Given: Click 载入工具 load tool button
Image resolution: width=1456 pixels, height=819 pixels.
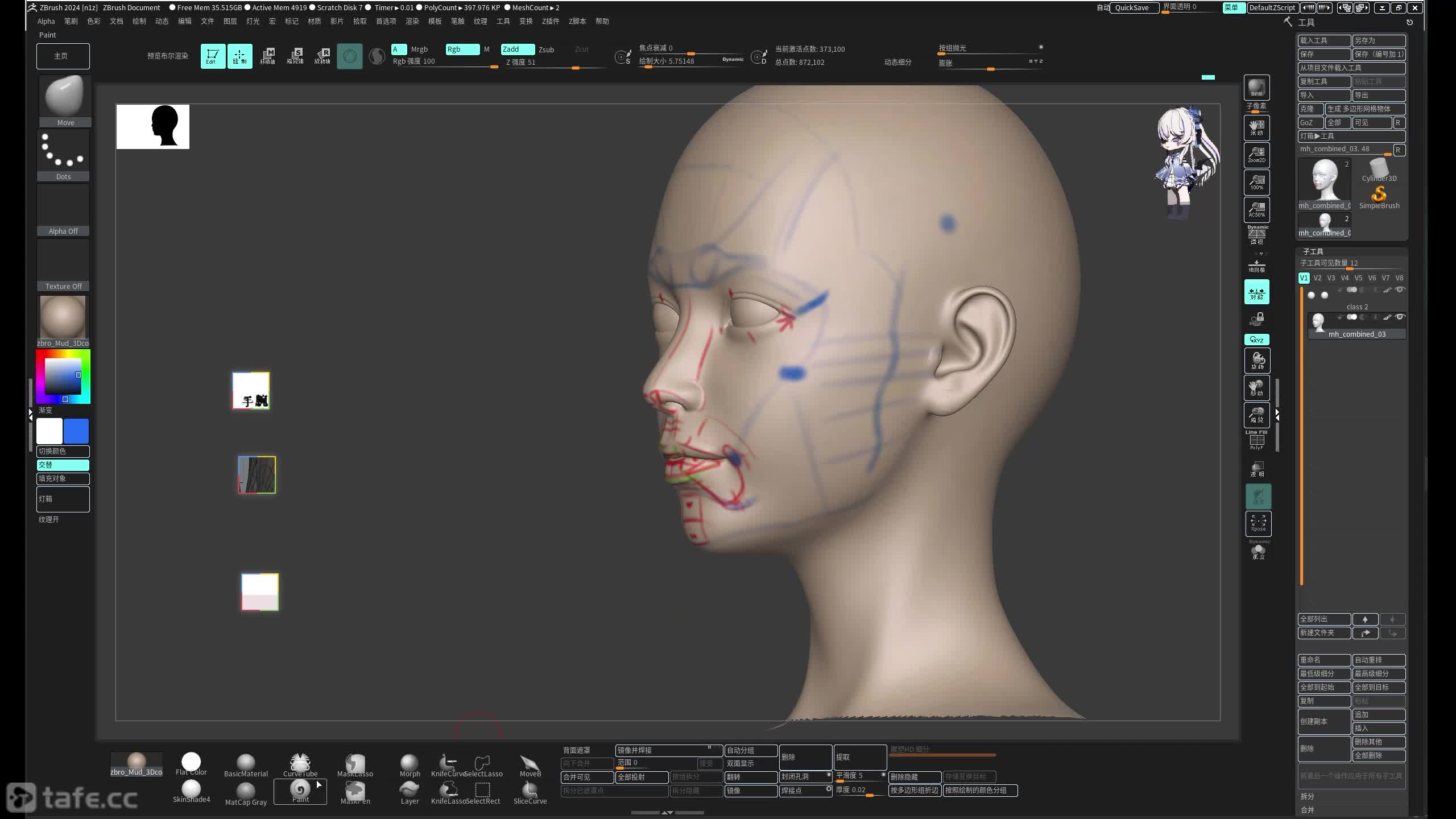Looking at the screenshot, I should [x=1324, y=40].
